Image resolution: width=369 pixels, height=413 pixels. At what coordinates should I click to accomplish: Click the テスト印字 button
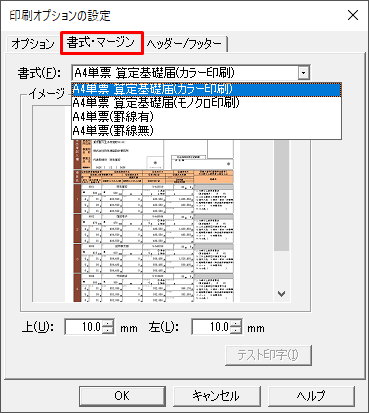click(268, 355)
